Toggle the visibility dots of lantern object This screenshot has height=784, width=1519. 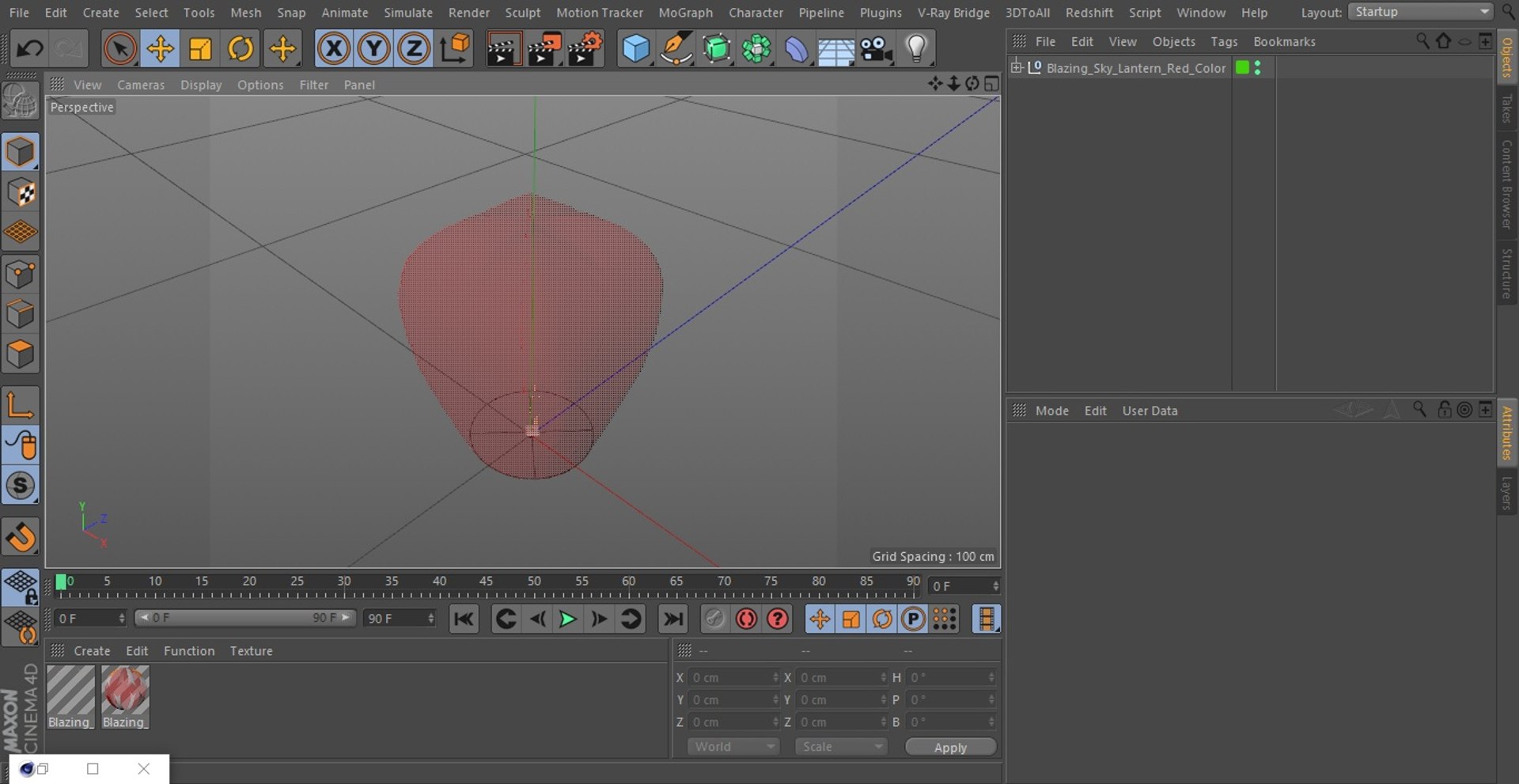pyautogui.click(x=1257, y=67)
